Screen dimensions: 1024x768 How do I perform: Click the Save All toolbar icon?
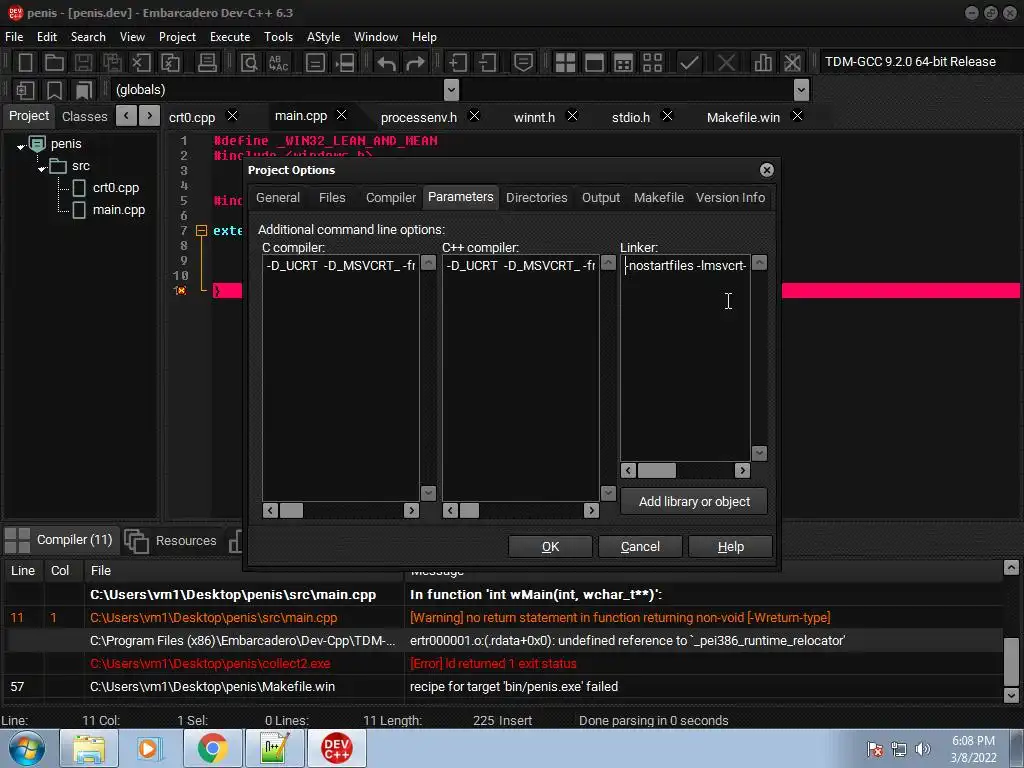(112, 63)
